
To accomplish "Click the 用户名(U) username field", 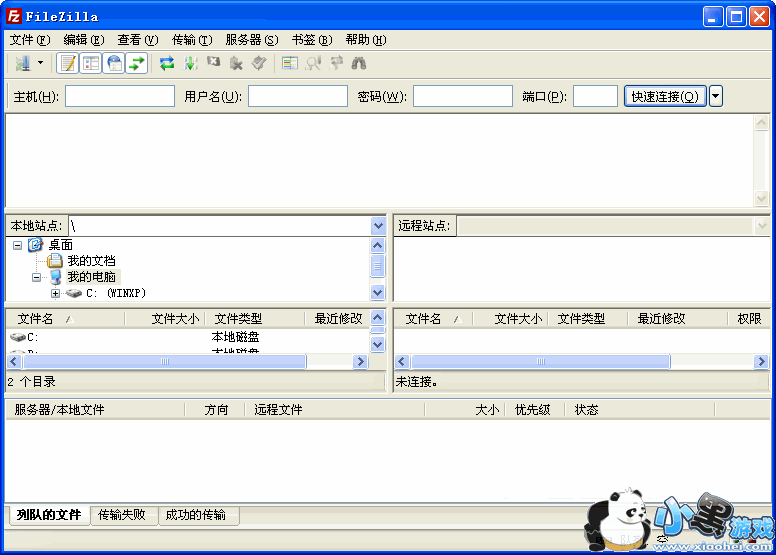I will coord(298,96).
